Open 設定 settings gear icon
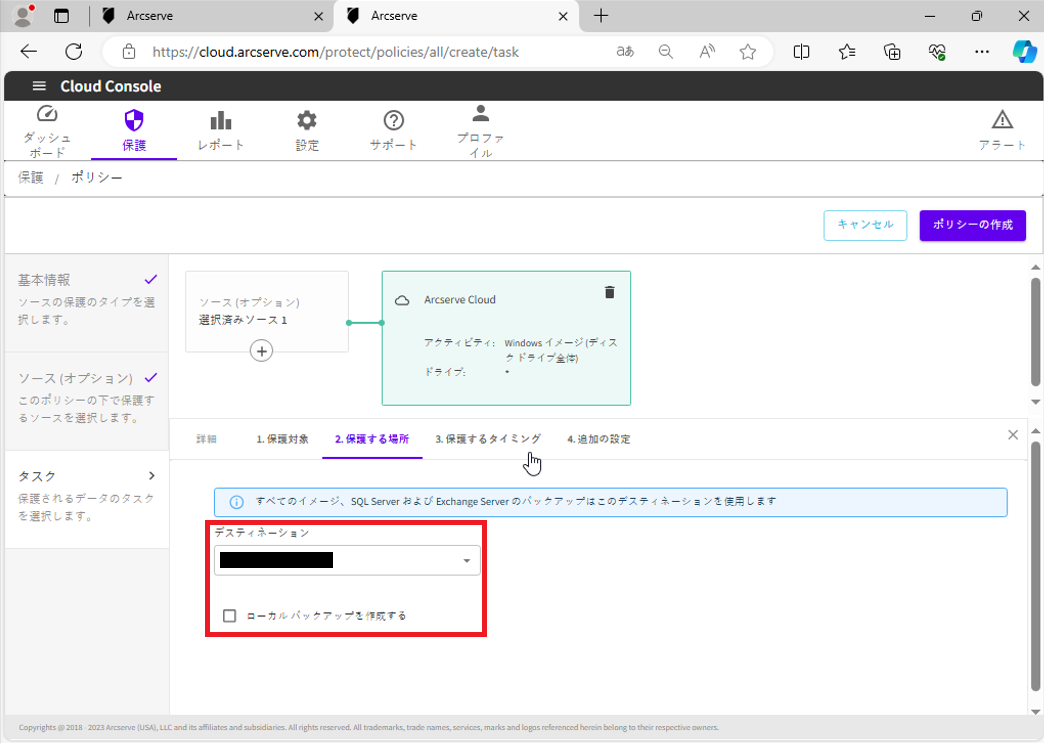 coord(307,121)
